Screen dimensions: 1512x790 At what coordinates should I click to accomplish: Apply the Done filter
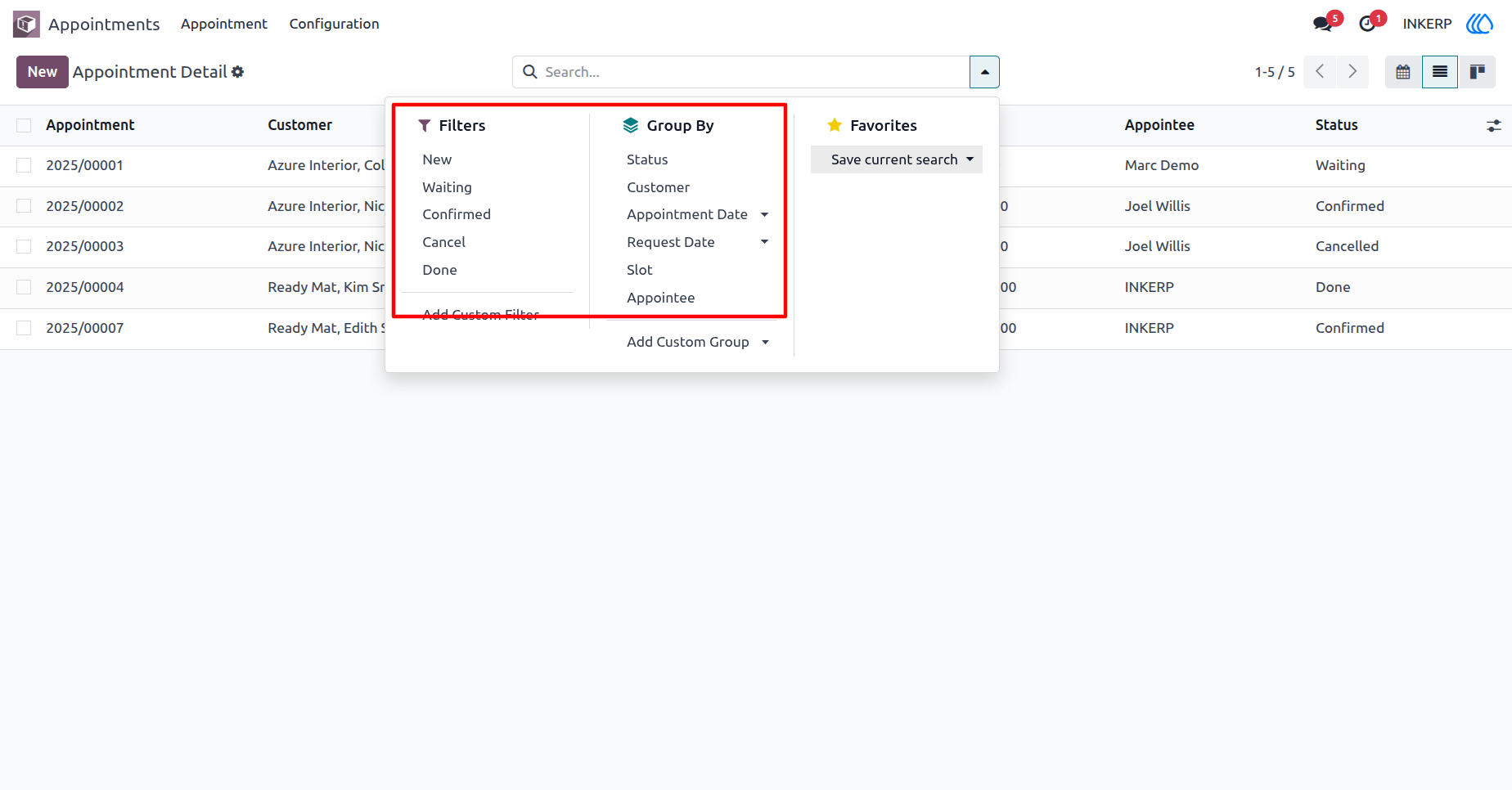tap(439, 270)
